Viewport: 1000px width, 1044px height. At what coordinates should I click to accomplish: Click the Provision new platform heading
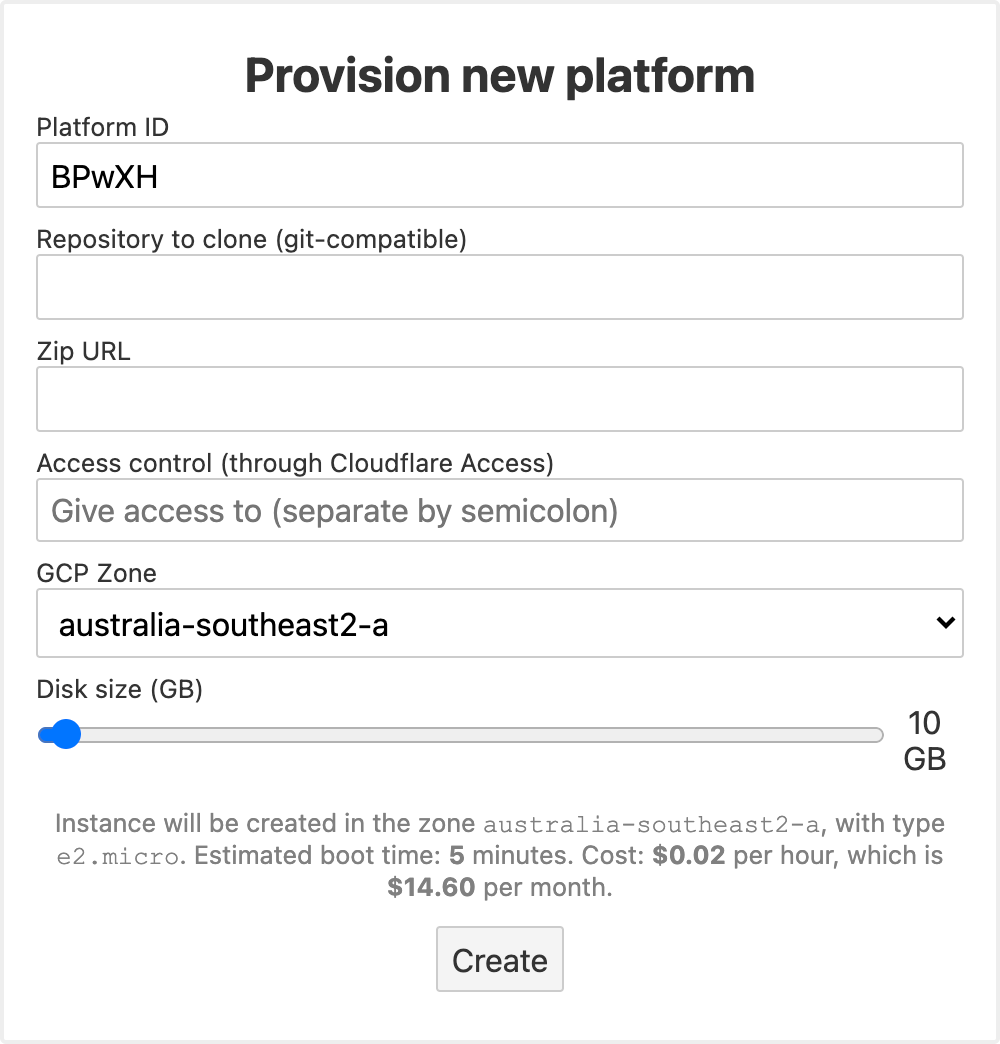point(500,75)
